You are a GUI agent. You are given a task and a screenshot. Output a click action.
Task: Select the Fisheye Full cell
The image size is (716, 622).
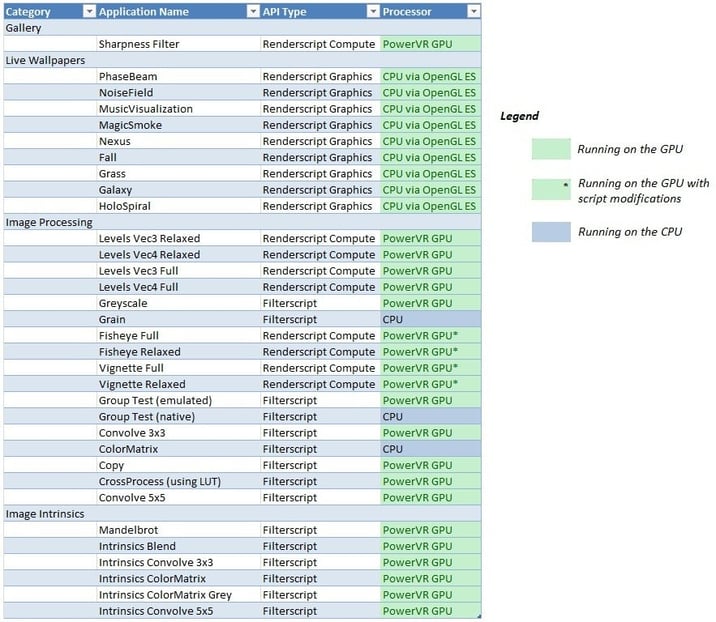point(179,336)
